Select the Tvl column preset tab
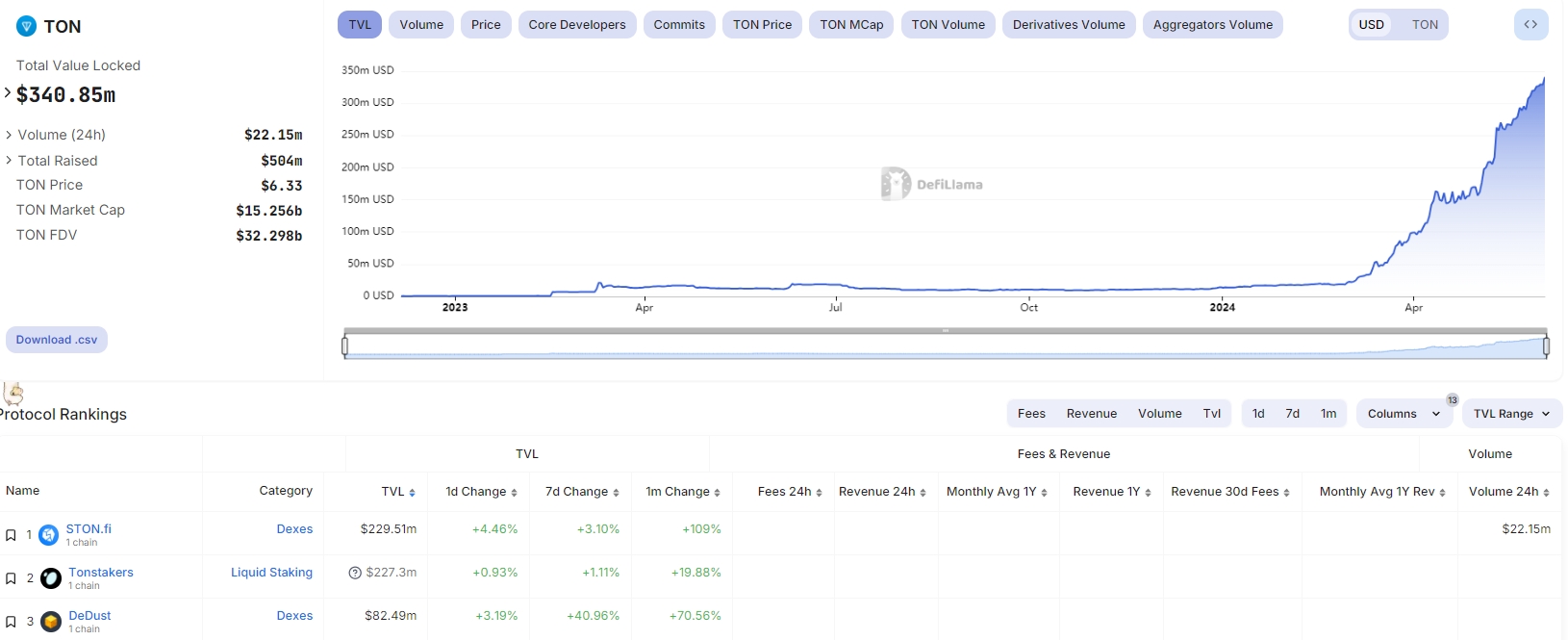The image size is (1568, 640). pos(1212,414)
